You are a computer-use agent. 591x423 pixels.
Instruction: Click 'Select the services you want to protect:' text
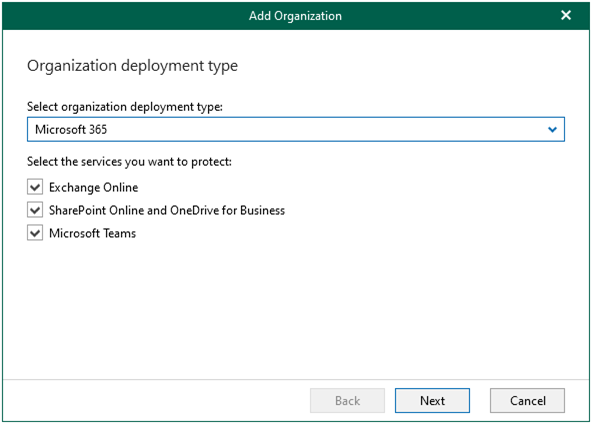pyautogui.click(x=129, y=162)
